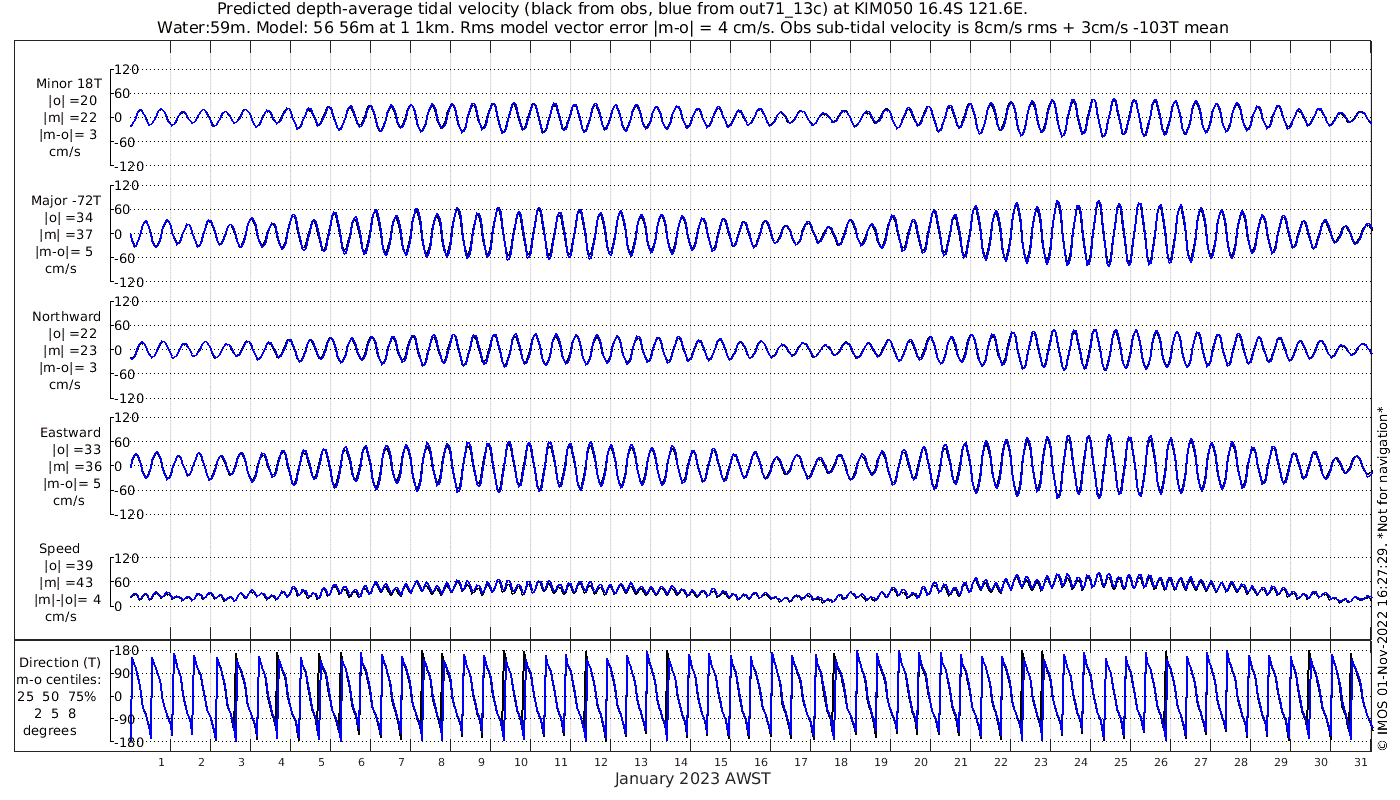
Task: Select the 'Minor 18T' panel label
Action: click(x=69, y=84)
